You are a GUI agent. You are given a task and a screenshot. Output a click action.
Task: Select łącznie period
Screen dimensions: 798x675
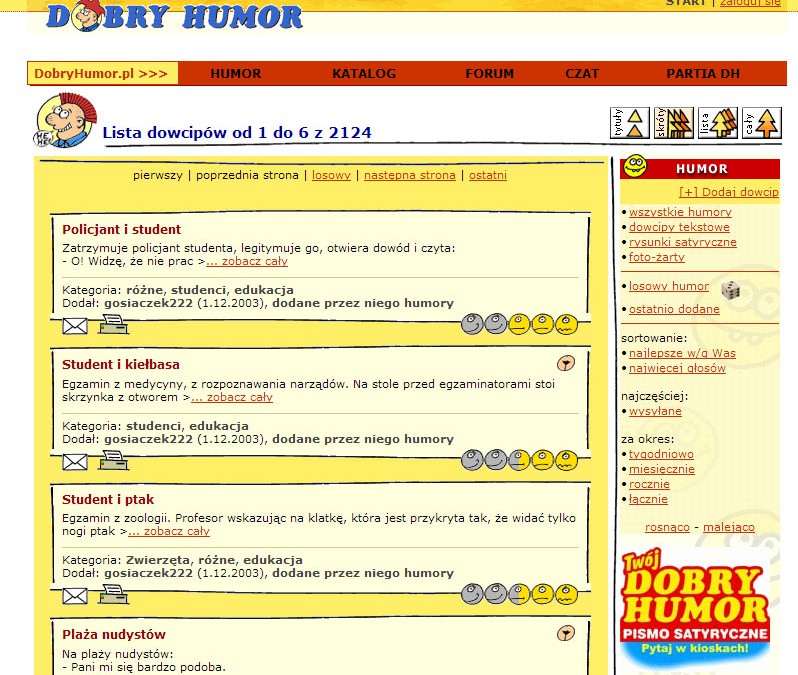click(x=648, y=499)
